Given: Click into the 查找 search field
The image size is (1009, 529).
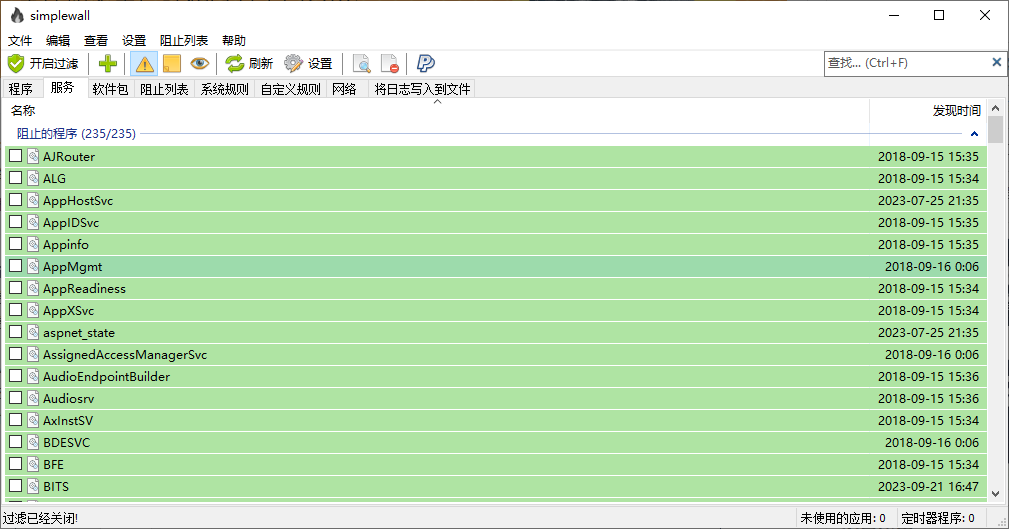Looking at the screenshot, I should (905, 63).
